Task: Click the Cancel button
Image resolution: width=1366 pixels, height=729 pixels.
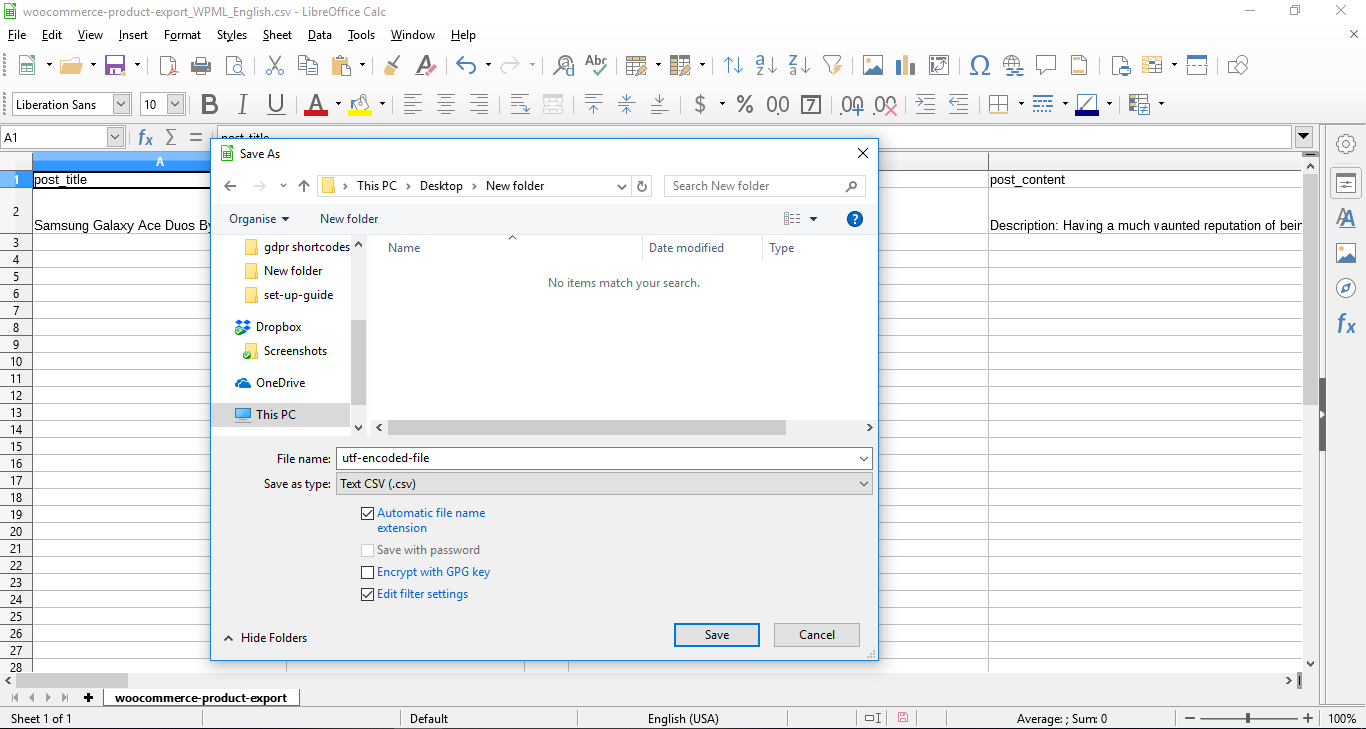Action: click(817, 635)
